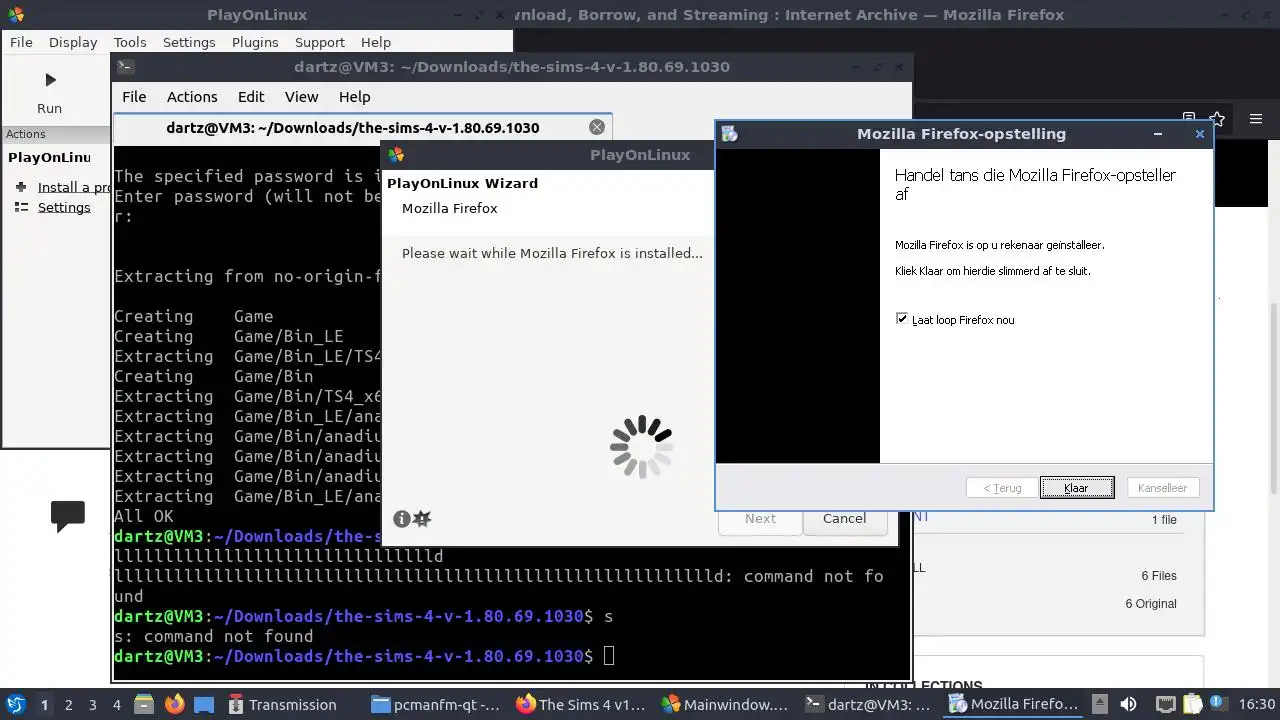This screenshot has width=1280, height=720.
Task: Open the Help menu in the terminal window
Action: (355, 97)
